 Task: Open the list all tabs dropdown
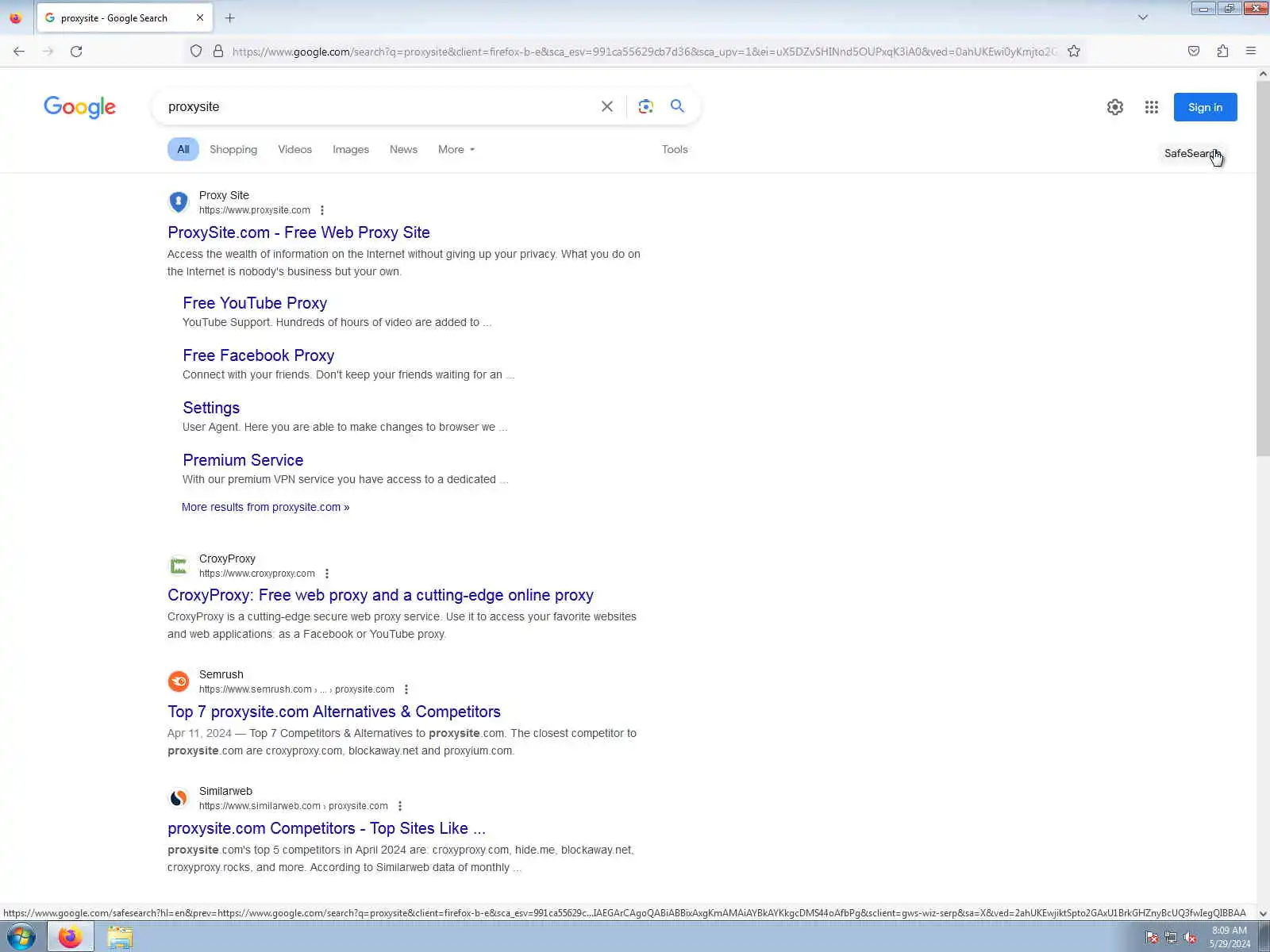tap(1143, 17)
